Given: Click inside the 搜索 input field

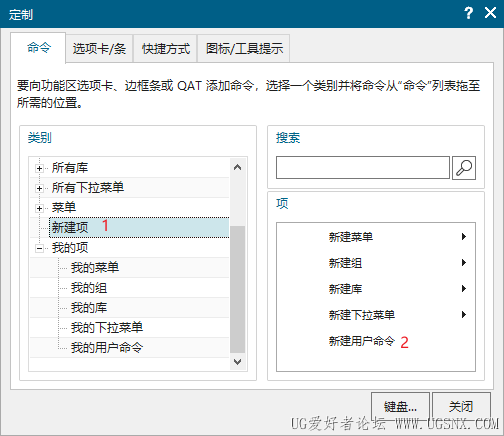Looking at the screenshot, I should 363,168.
